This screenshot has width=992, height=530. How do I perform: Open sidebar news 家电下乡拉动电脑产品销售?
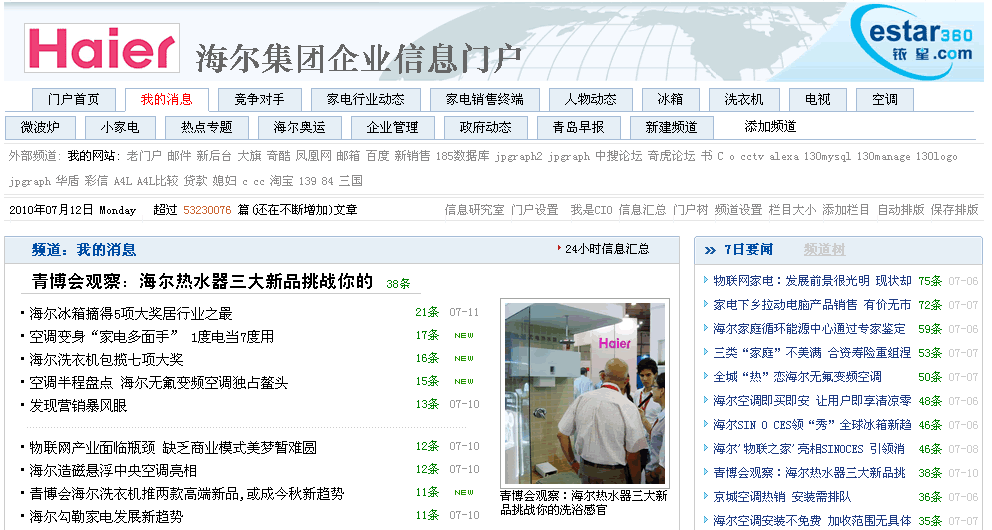(x=812, y=305)
